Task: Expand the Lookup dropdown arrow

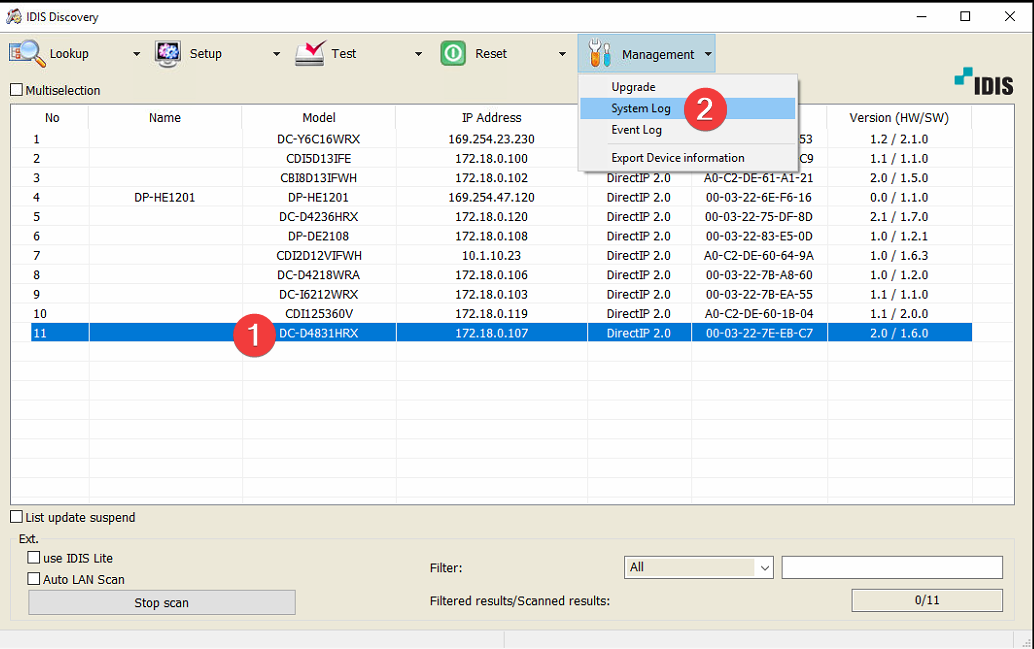Action: pos(137,54)
